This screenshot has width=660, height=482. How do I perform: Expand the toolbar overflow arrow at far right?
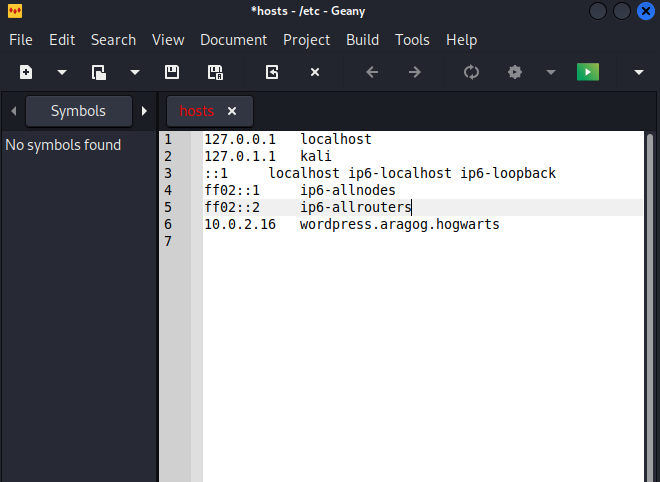click(x=639, y=72)
